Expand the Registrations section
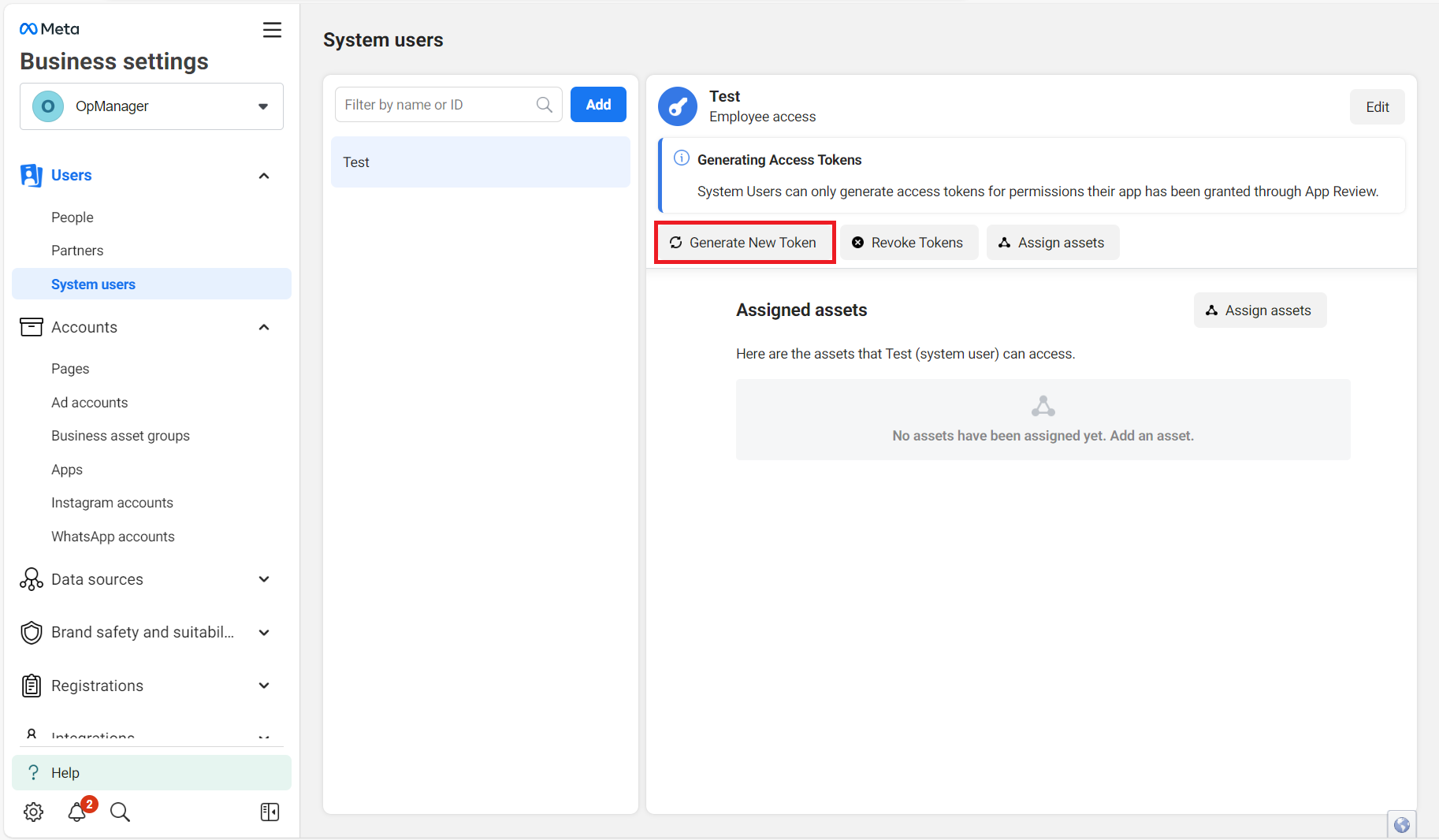The image size is (1439, 840). coord(264,686)
